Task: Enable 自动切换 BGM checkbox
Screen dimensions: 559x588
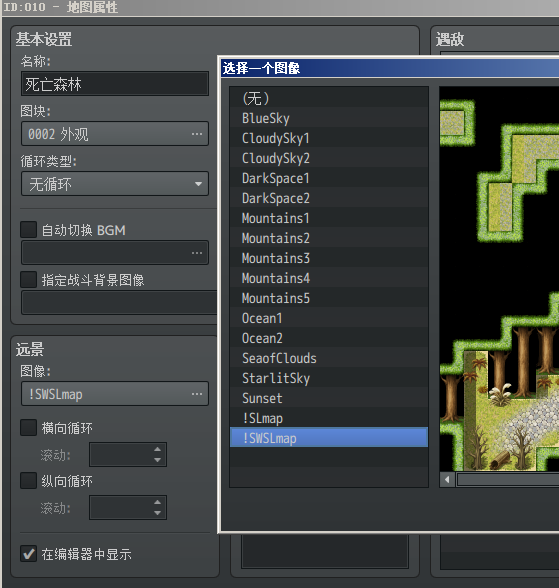Action: click(28, 230)
